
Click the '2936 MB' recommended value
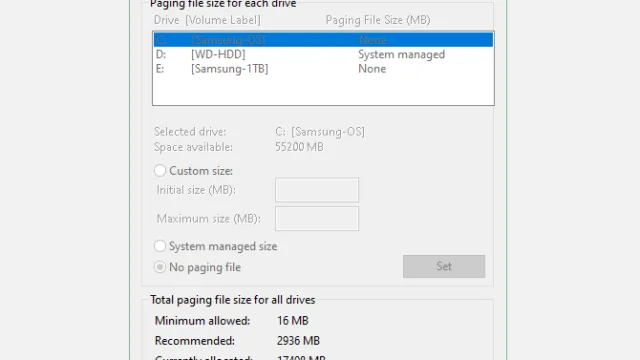click(x=298, y=341)
